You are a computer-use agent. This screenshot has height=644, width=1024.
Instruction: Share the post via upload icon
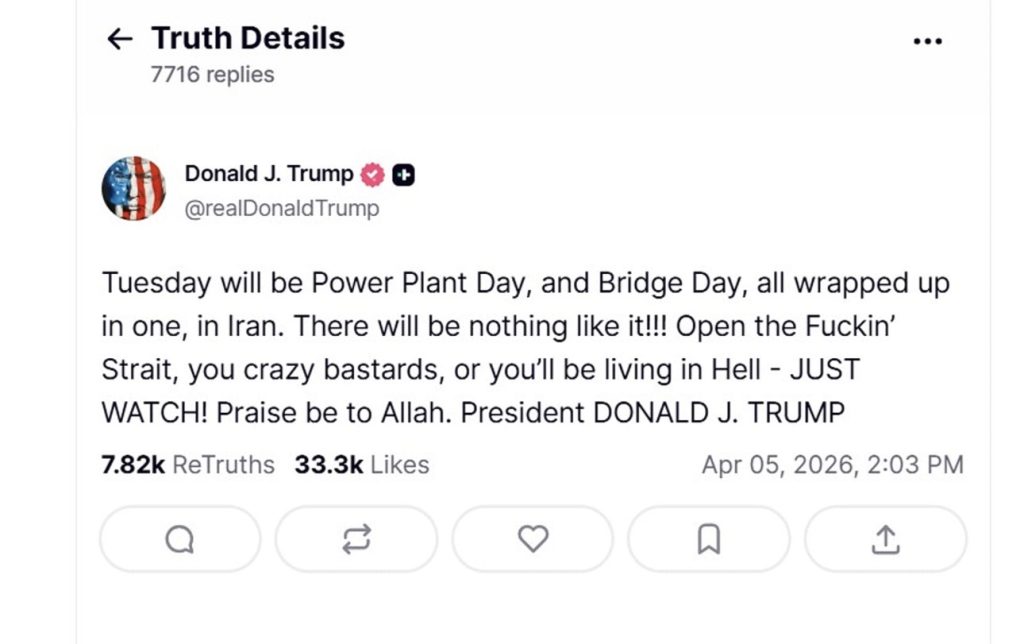click(x=885, y=539)
